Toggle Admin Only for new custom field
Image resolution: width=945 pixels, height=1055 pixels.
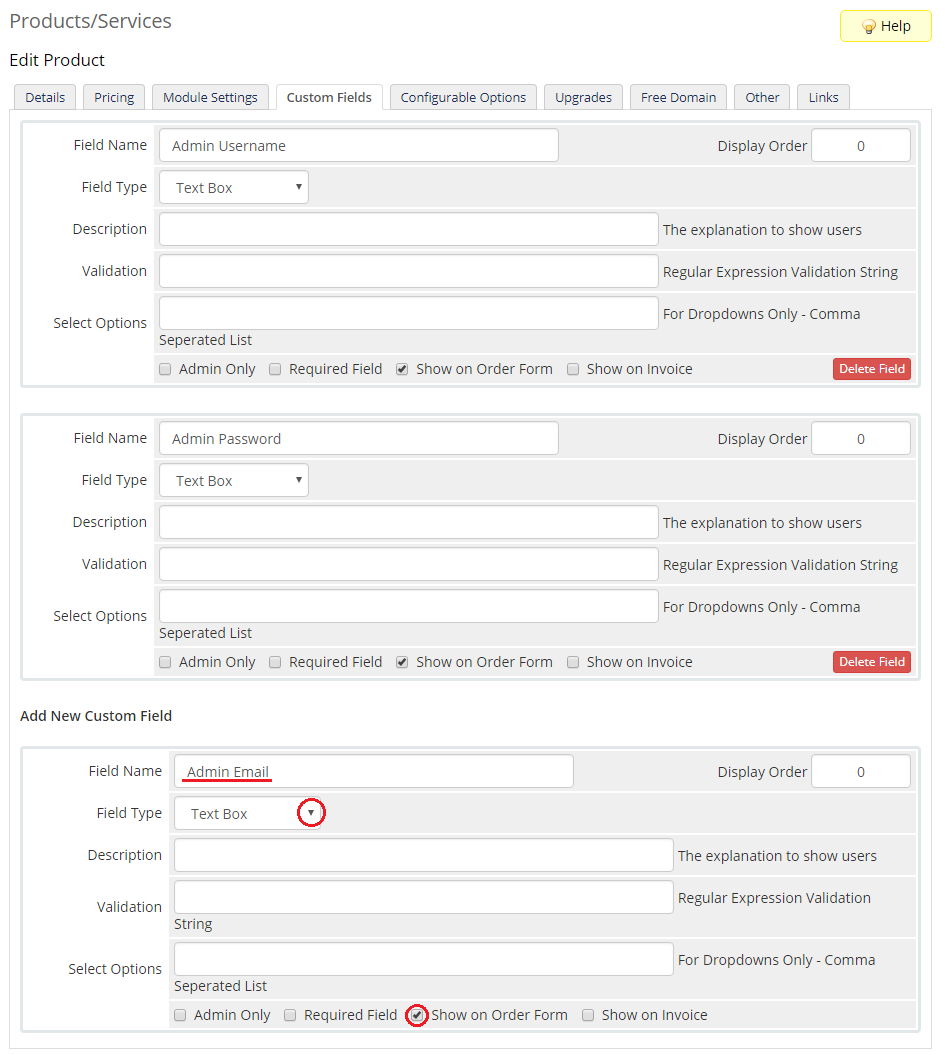point(180,1015)
